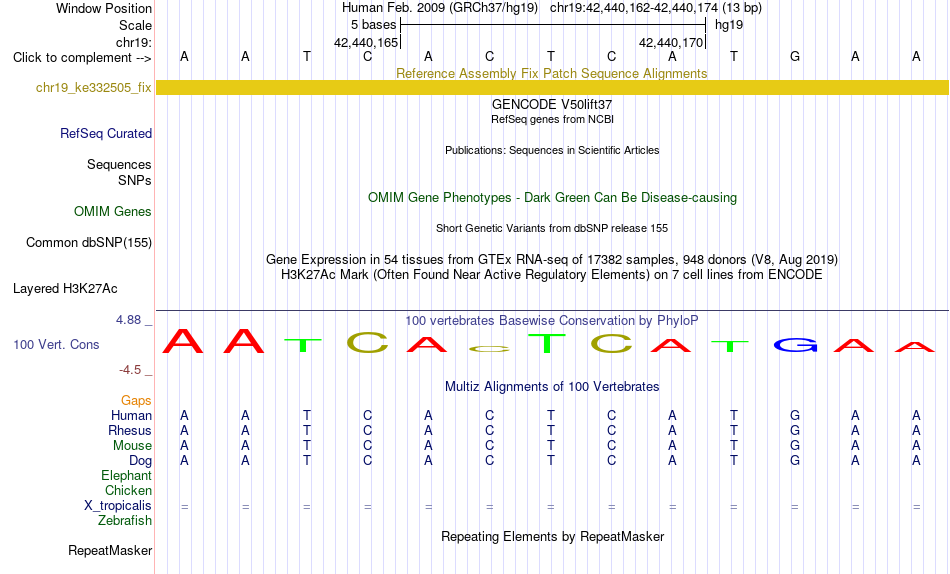Click the 100 Vert. Cons track label
950x574 pixels.
(56, 344)
